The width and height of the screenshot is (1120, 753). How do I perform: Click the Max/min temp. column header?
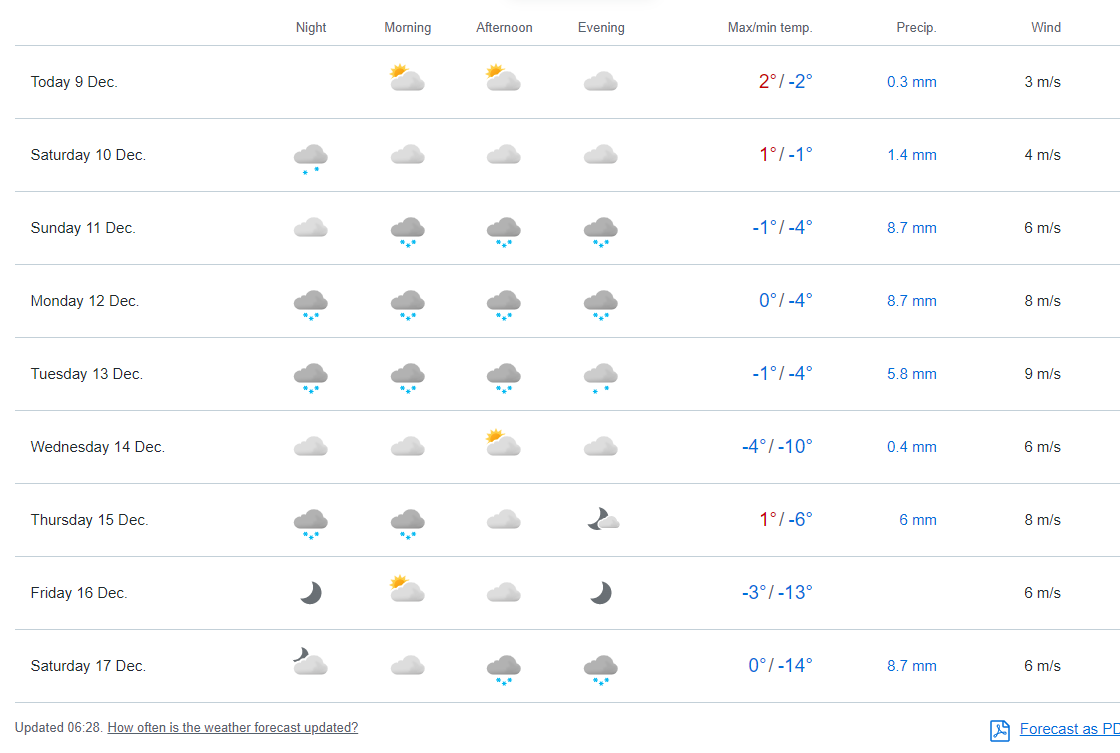tap(769, 28)
